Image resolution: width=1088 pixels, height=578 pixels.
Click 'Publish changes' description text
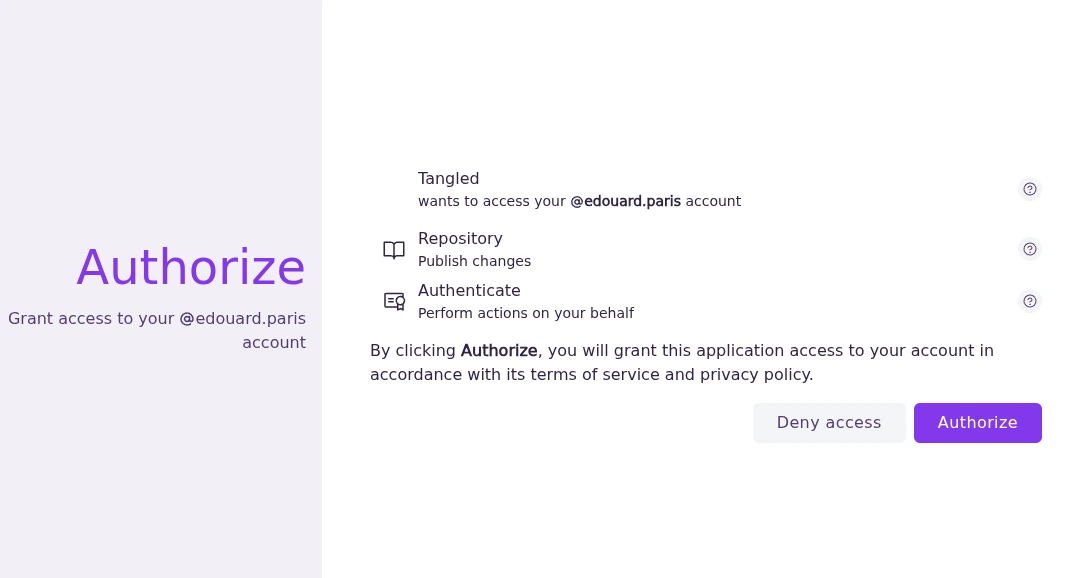[474, 262]
